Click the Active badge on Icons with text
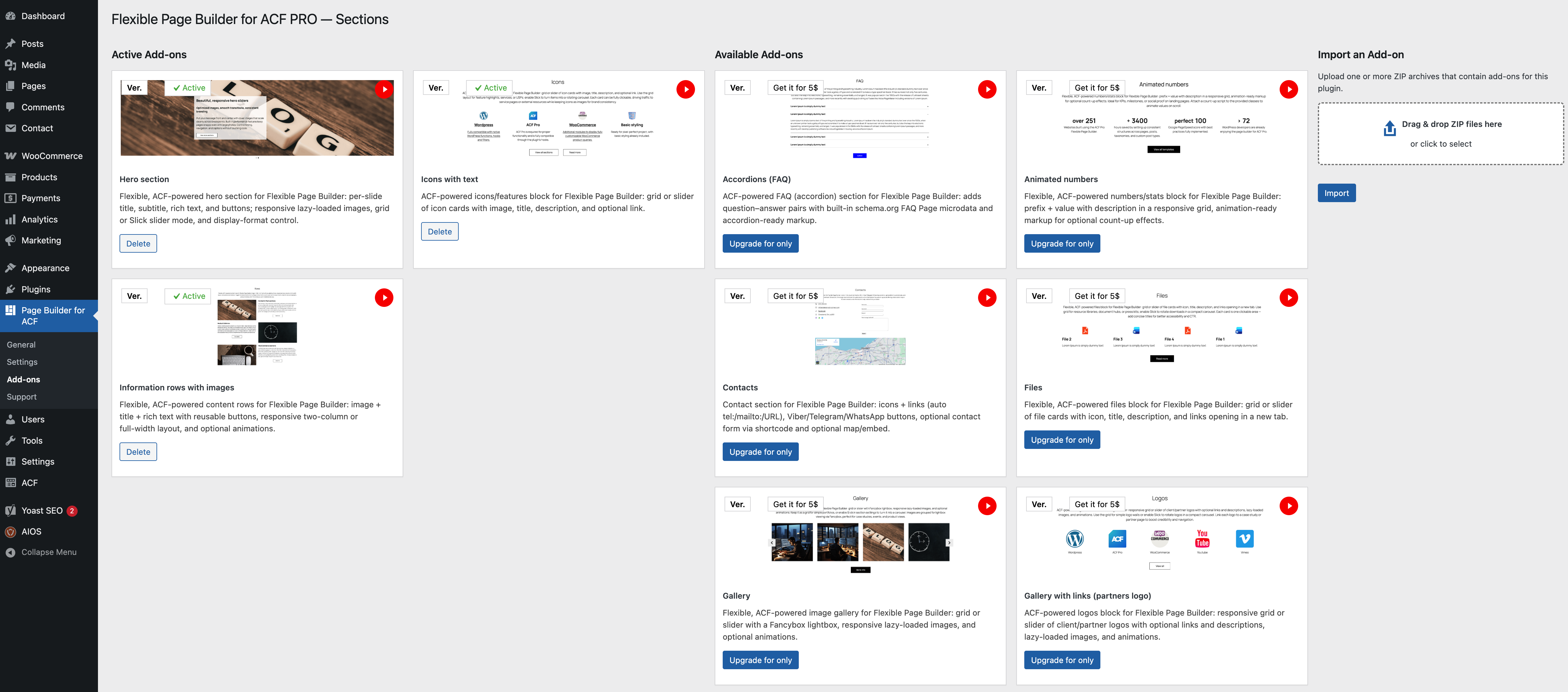1568x692 pixels. (491, 88)
